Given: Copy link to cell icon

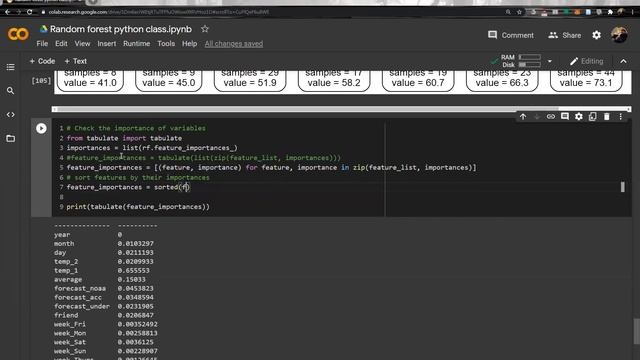Looking at the screenshot, I should pyautogui.click(x=551, y=117).
